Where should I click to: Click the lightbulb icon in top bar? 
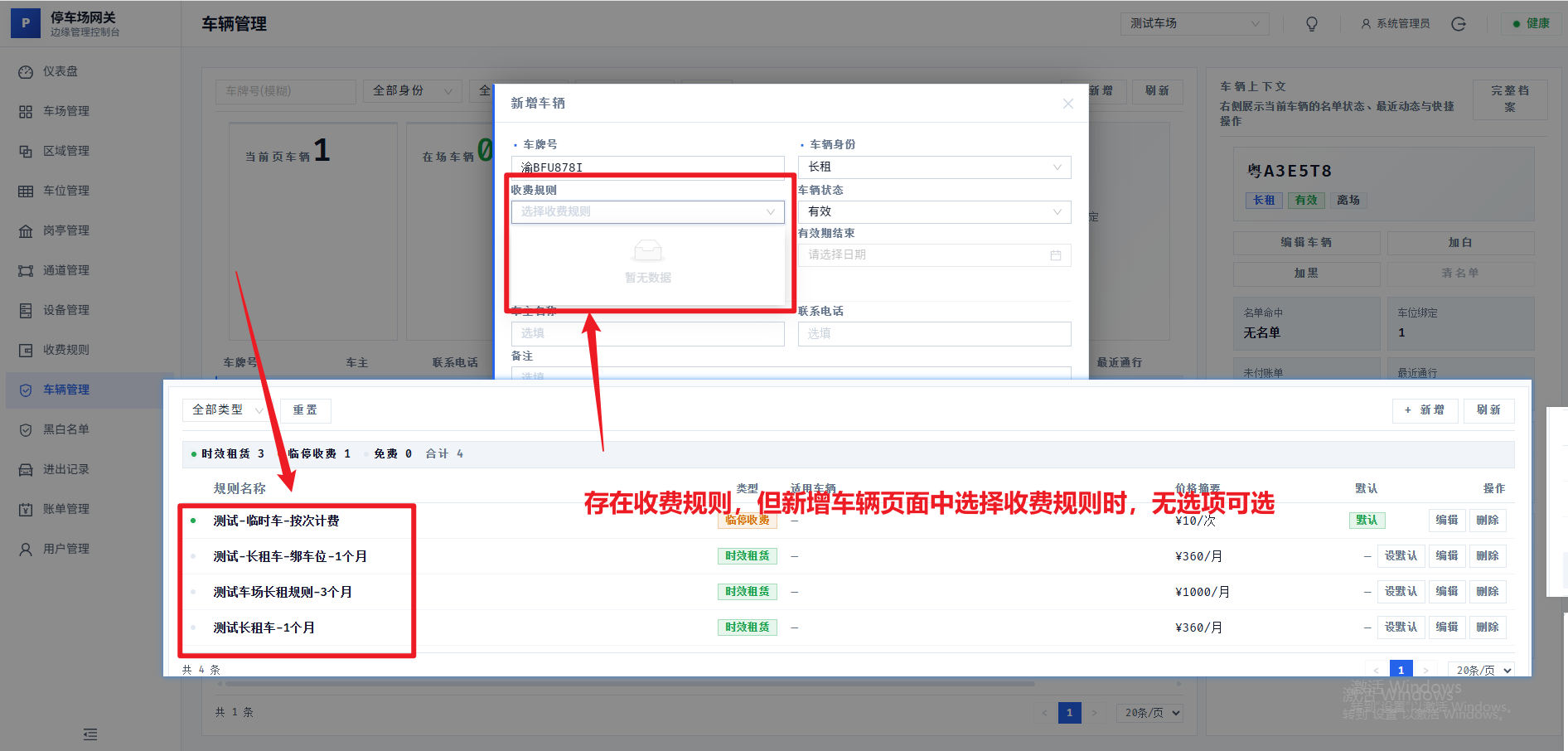[x=1312, y=23]
